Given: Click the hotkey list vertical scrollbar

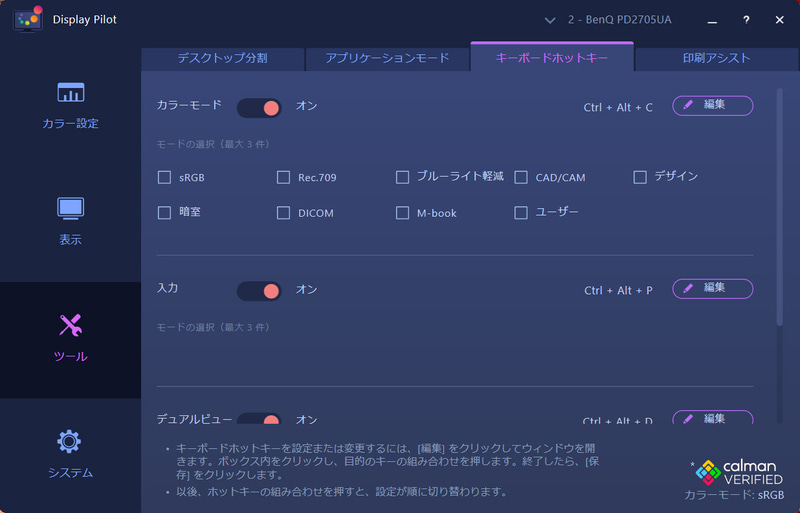Looking at the screenshot, I should click(780, 207).
